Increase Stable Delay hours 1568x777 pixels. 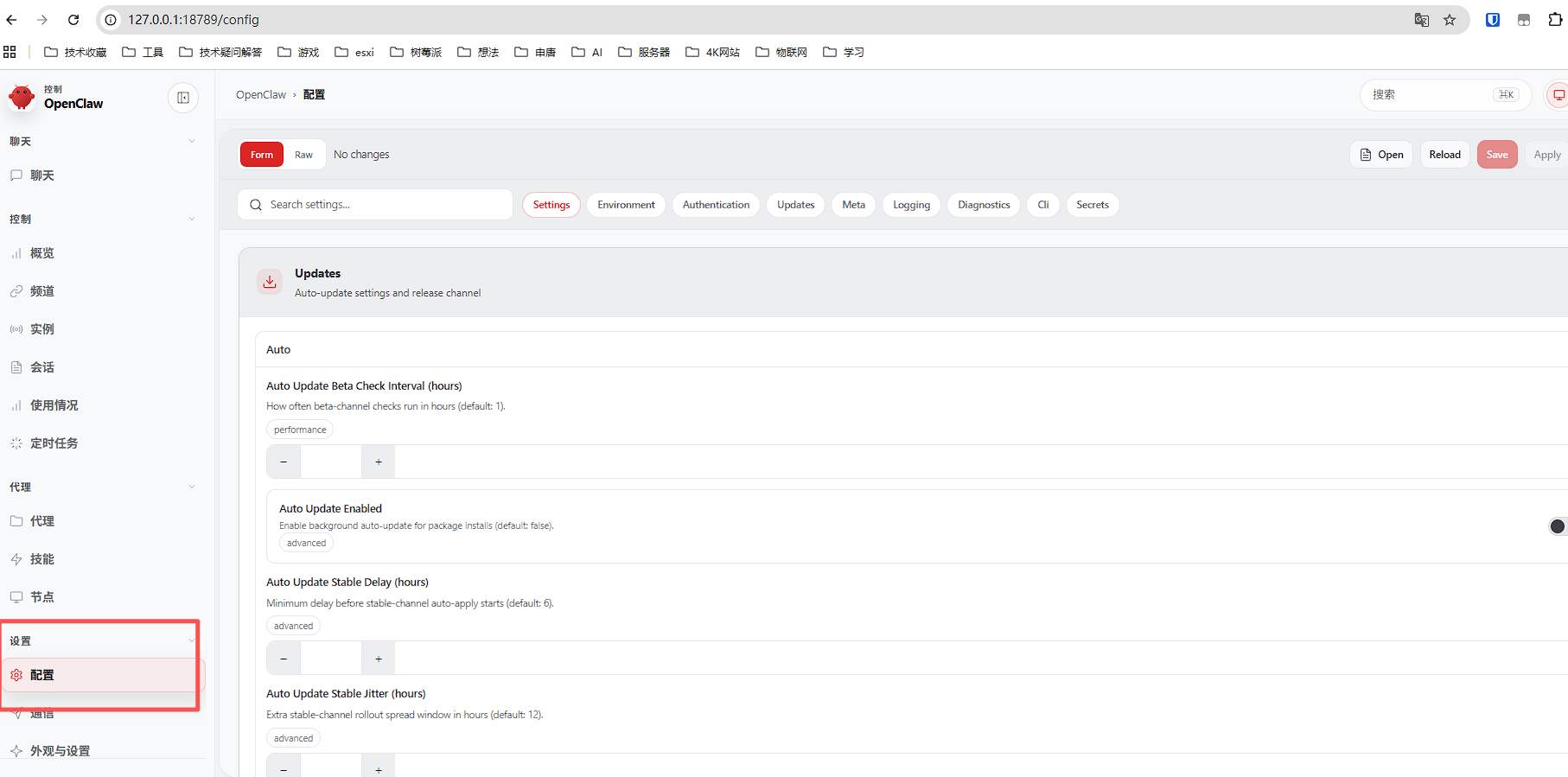click(379, 659)
